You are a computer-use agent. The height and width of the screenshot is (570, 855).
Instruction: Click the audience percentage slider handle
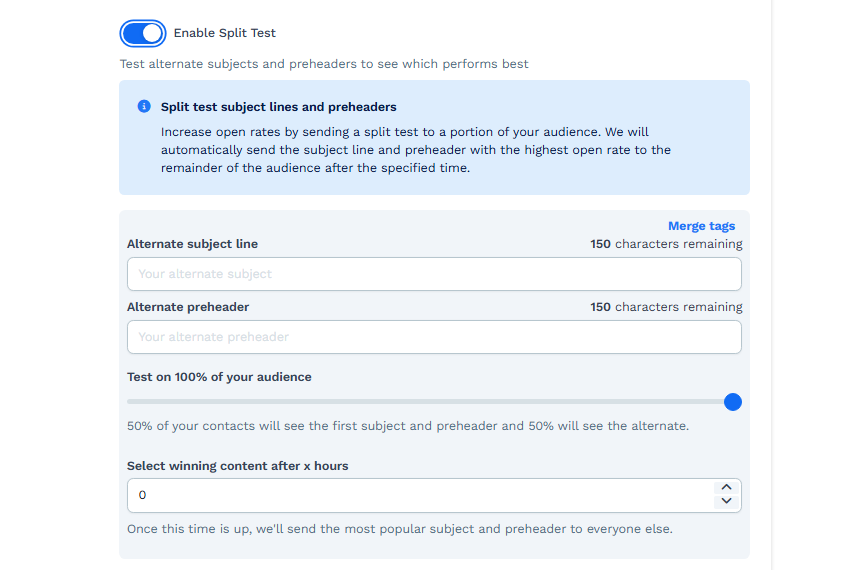point(732,402)
